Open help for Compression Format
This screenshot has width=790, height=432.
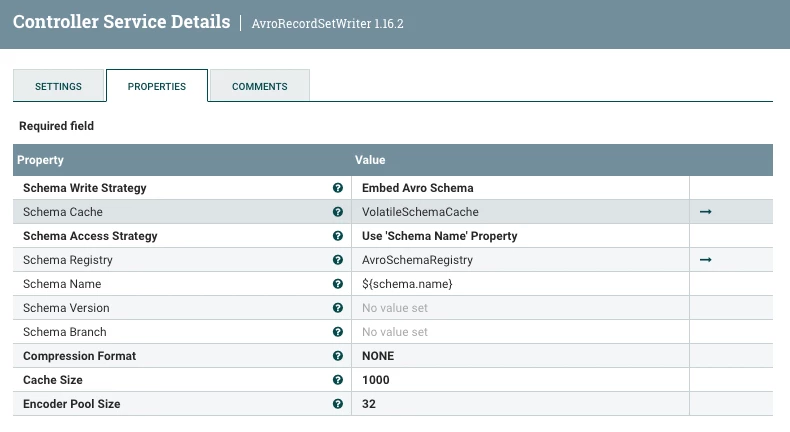pyautogui.click(x=338, y=356)
